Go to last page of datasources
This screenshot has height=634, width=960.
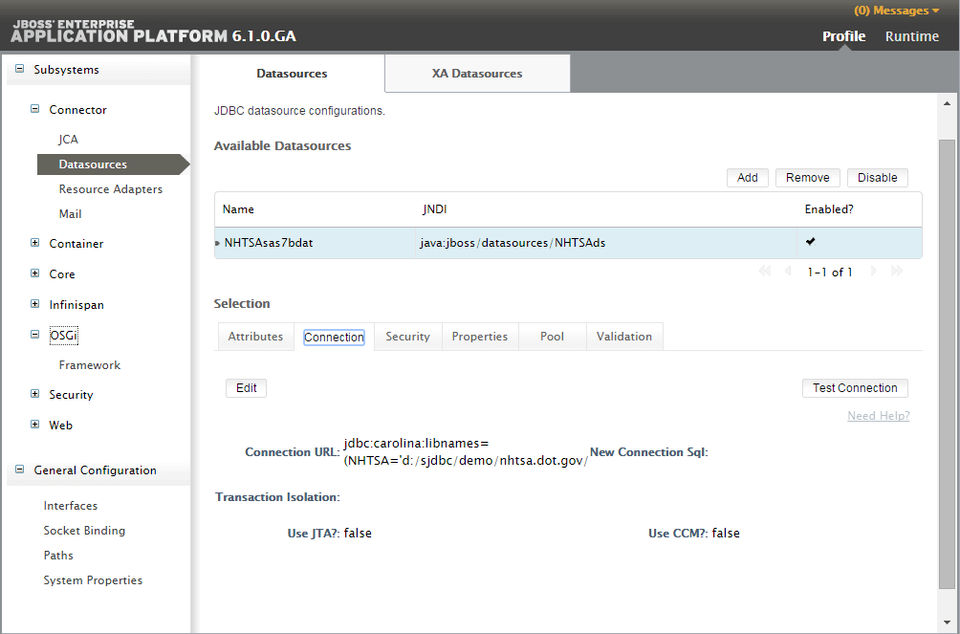897,271
